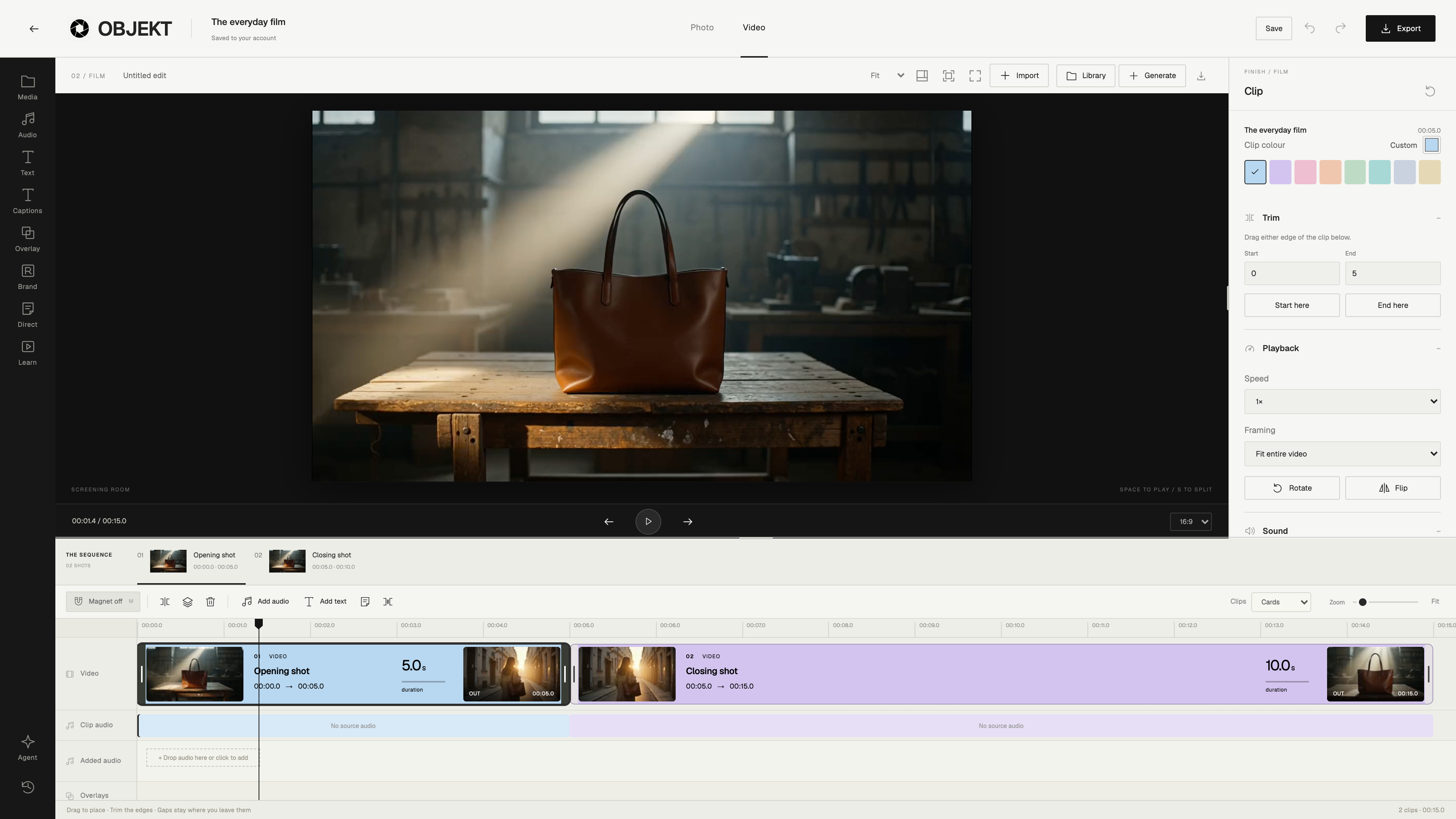1456x819 pixels.
Task: Toggle the Magnet off snapping button
Action: coord(103,601)
